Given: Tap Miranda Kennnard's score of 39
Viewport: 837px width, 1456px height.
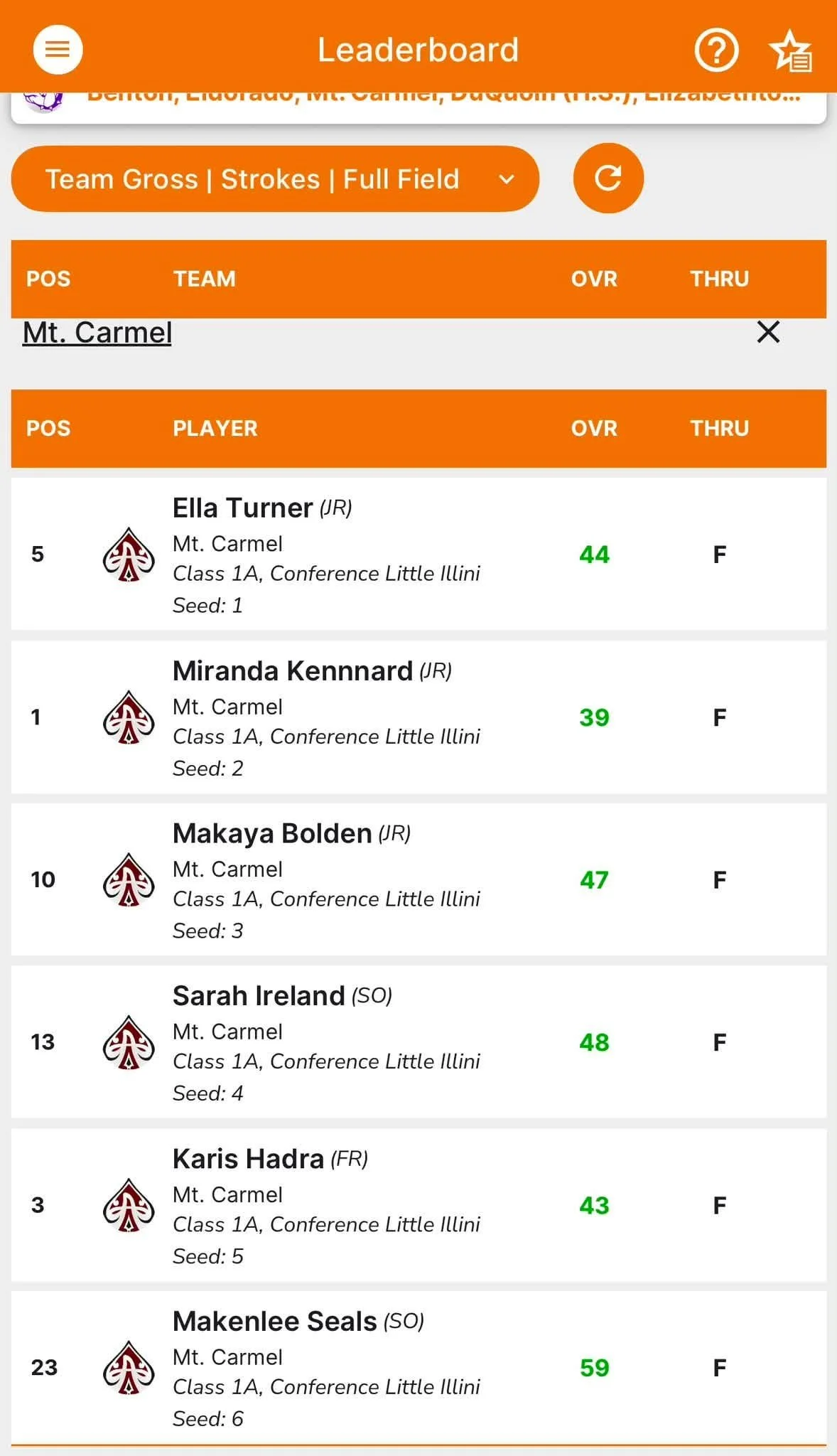Looking at the screenshot, I should coord(594,717).
